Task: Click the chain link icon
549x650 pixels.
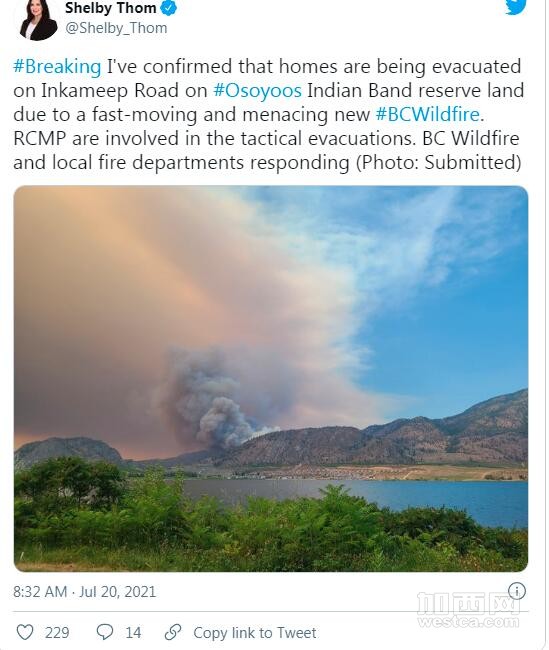Action: point(172,632)
